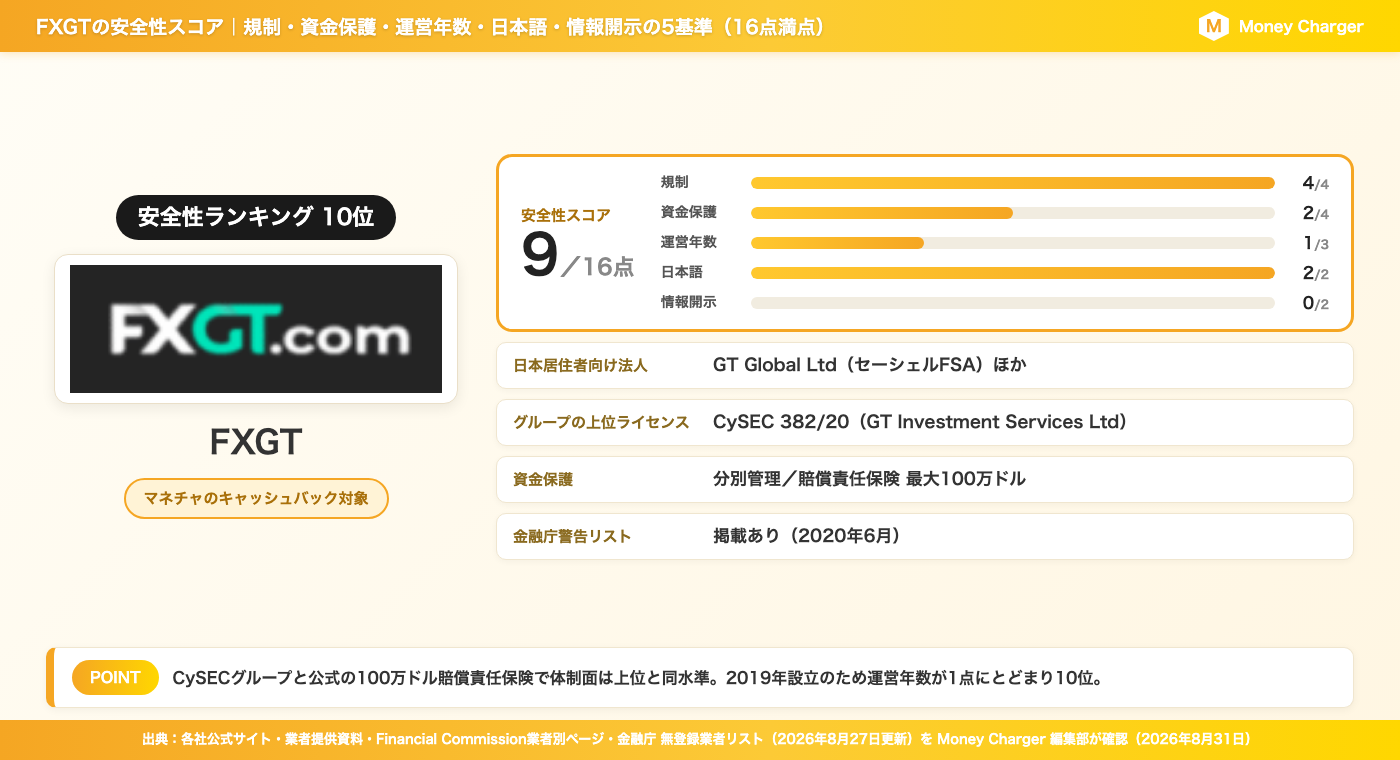Click the 日本語 score progress bar
Viewport: 1400px width, 760px height.
pyautogui.click(x=1012, y=273)
